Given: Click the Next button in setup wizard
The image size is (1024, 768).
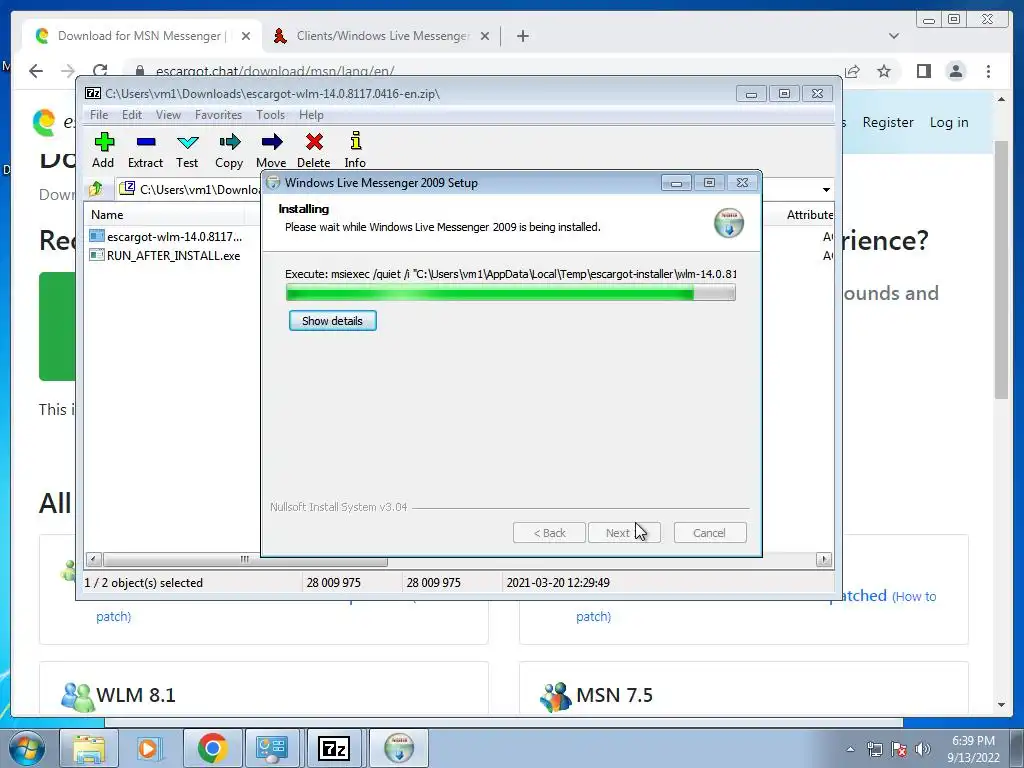Looking at the screenshot, I should [624, 533].
